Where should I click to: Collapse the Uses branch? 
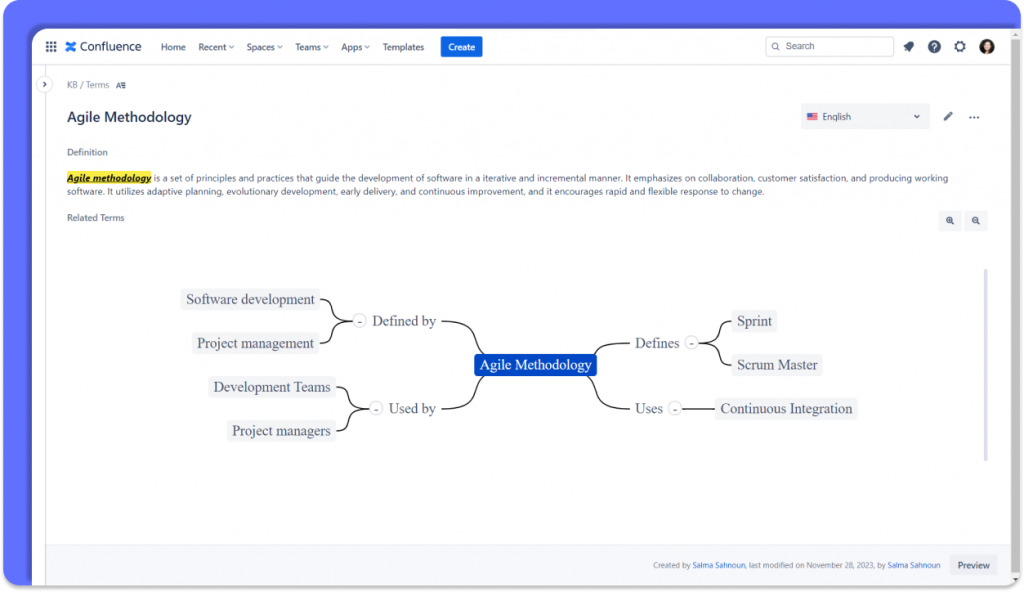675,408
